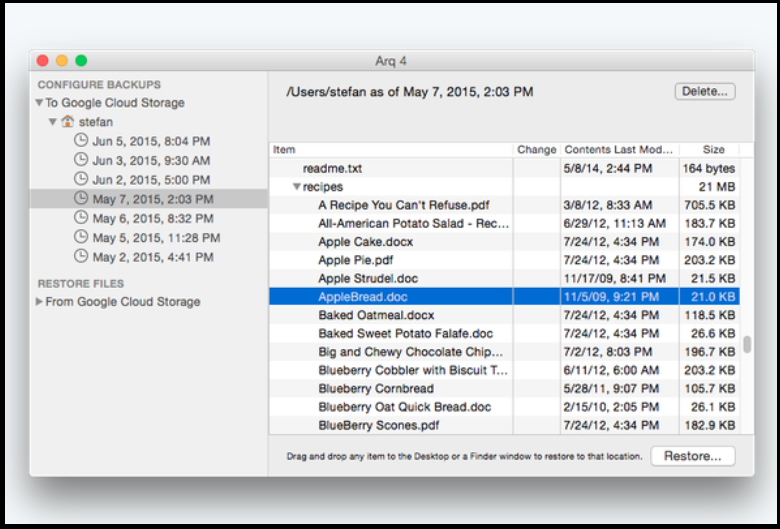Image resolution: width=780 pixels, height=529 pixels.
Task: Click the clock icon beside May 7, 2015 backup
Action: click(x=81, y=198)
